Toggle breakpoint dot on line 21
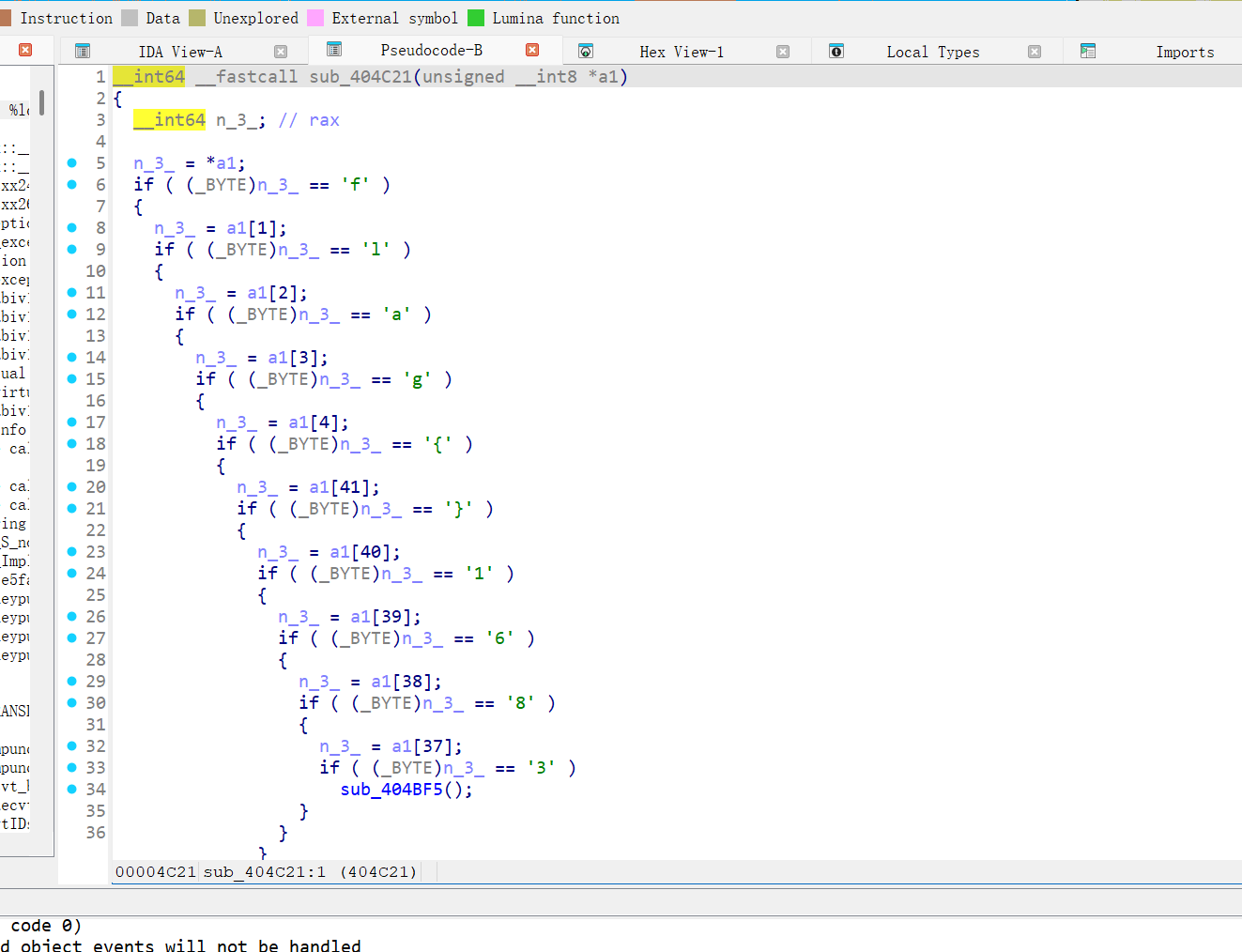1242x952 pixels. (72, 509)
